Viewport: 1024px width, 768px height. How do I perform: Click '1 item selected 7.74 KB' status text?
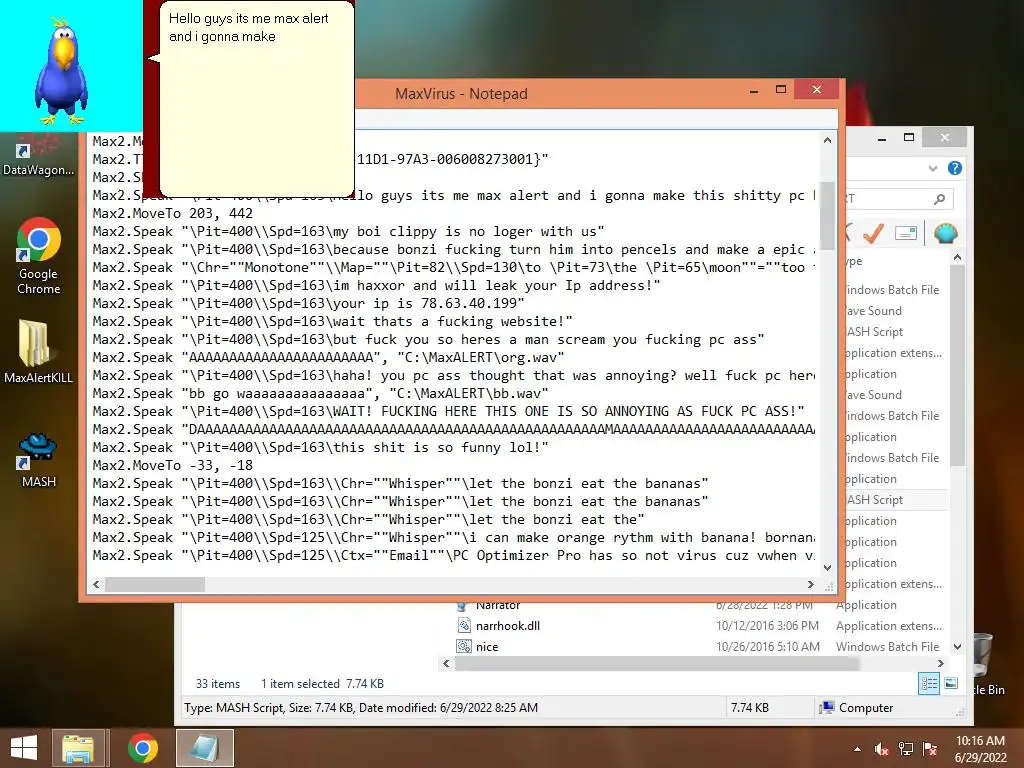coord(322,684)
